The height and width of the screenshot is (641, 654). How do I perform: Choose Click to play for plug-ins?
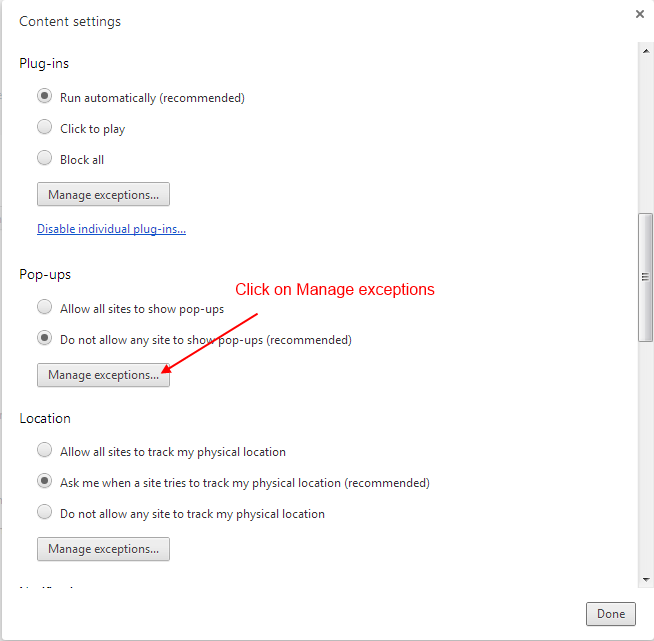(x=44, y=128)
